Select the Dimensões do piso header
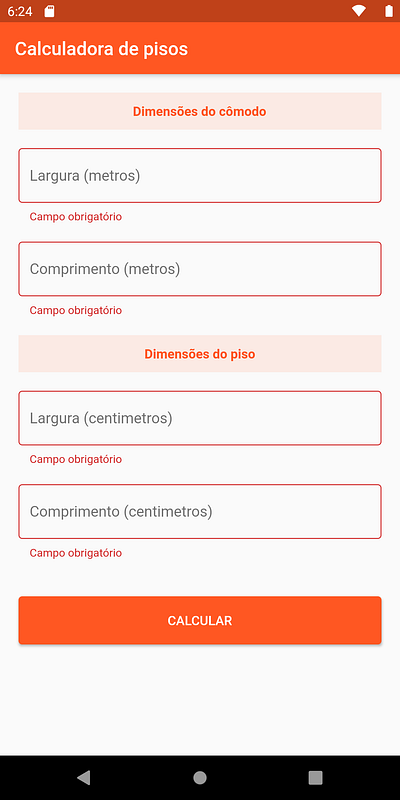Screen dimensions: 400x800 point(200,354)
